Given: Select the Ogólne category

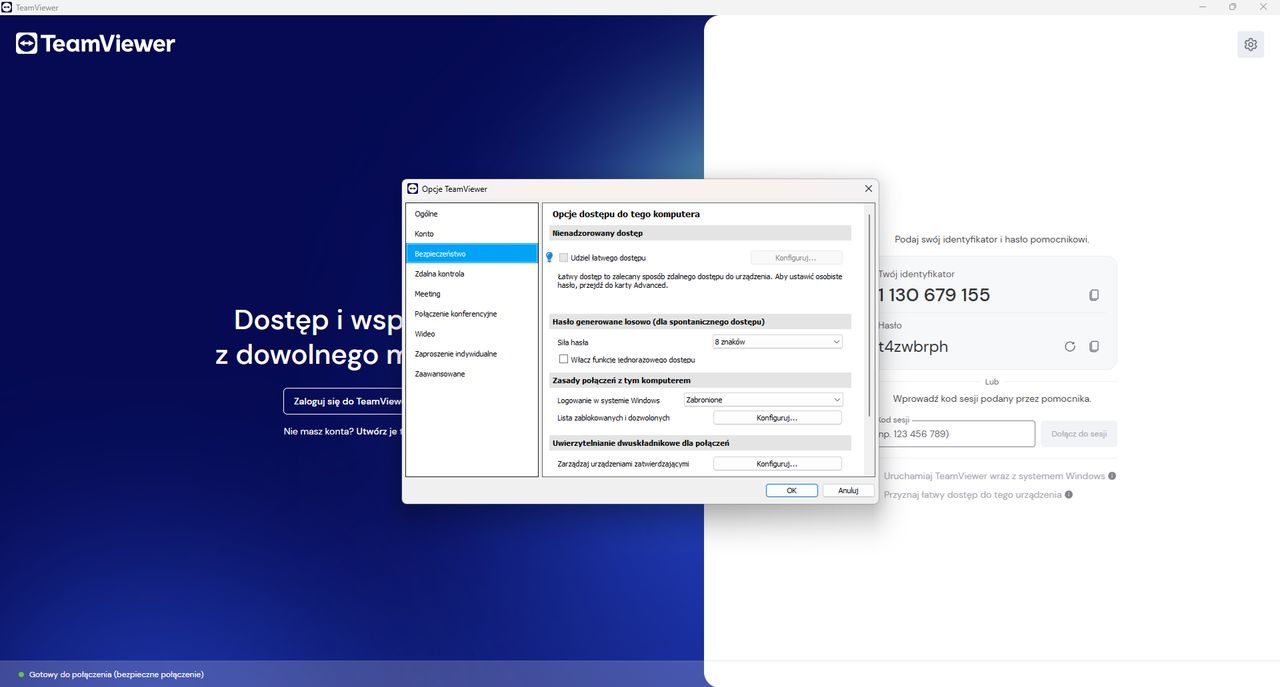Looking at the screenshot, I should [x=472, y=214].
